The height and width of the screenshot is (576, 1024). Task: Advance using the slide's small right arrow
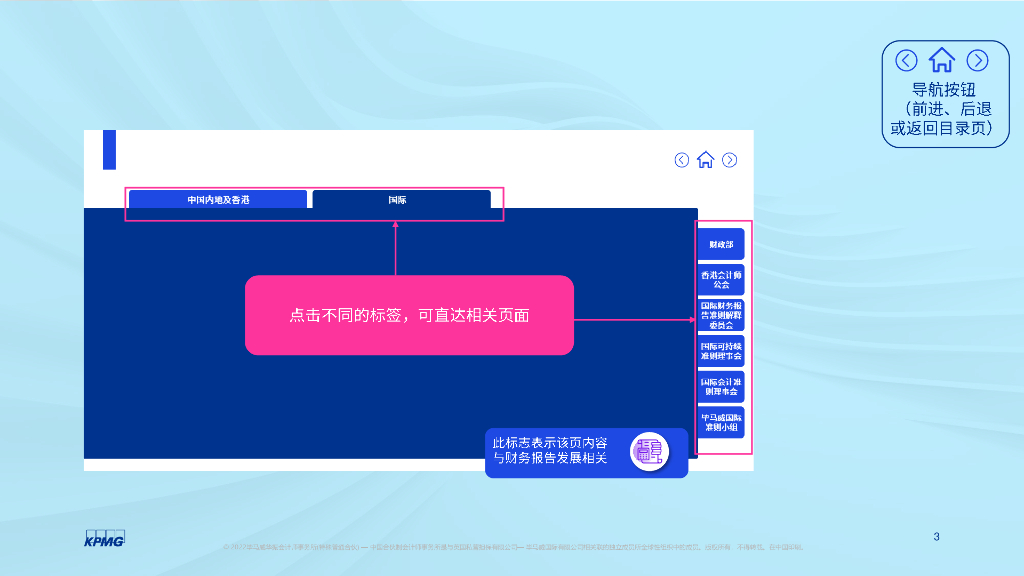729,160
